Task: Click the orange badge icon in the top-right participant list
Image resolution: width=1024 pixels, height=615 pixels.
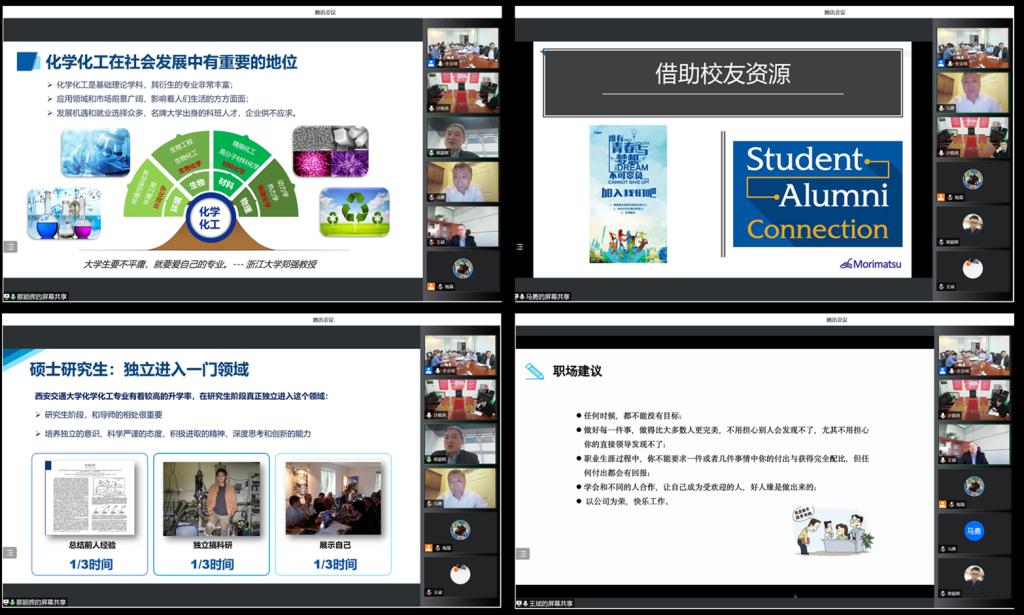Action: (942, 199)
